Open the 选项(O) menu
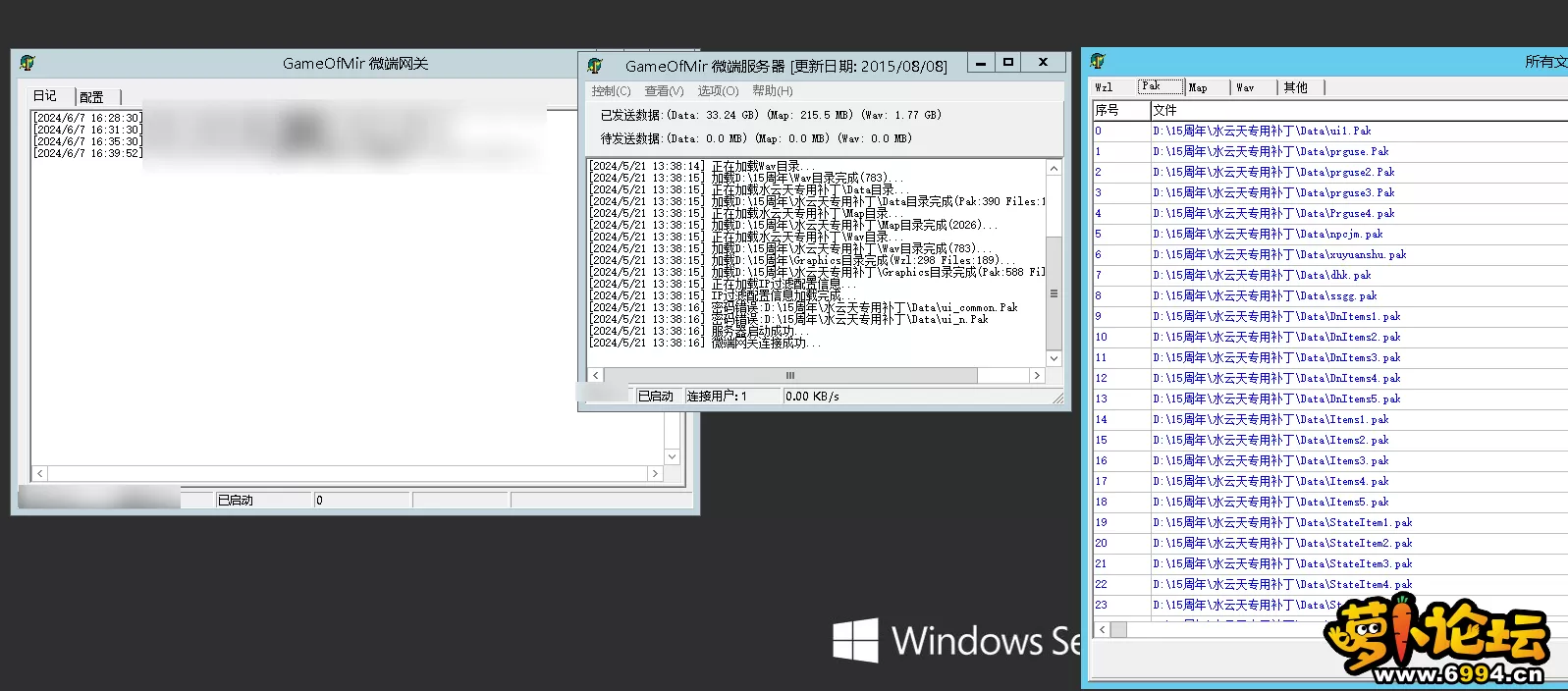The image size is (1568, 691). (718, 91)
